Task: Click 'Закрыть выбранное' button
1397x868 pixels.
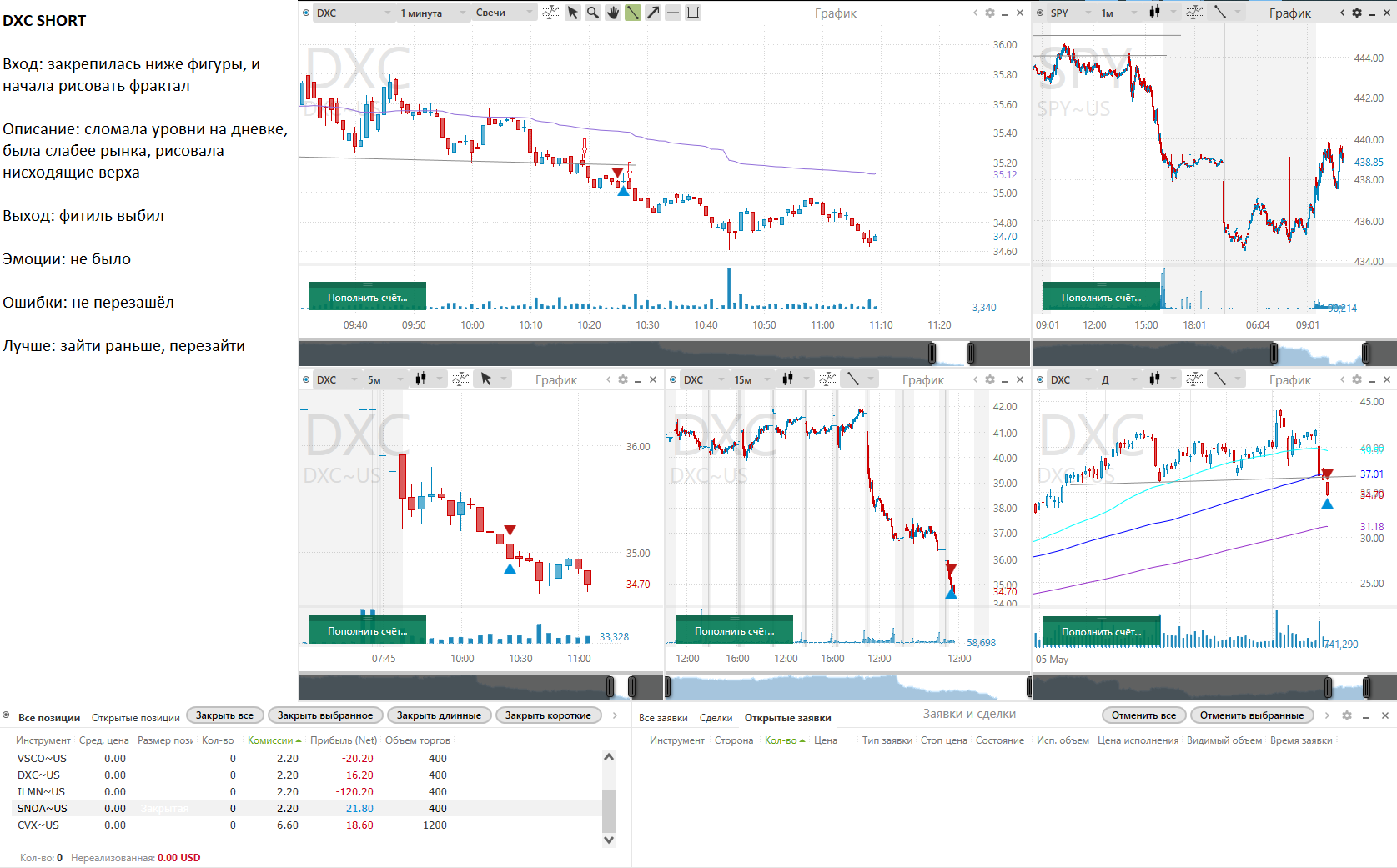Action: point(325,715)
